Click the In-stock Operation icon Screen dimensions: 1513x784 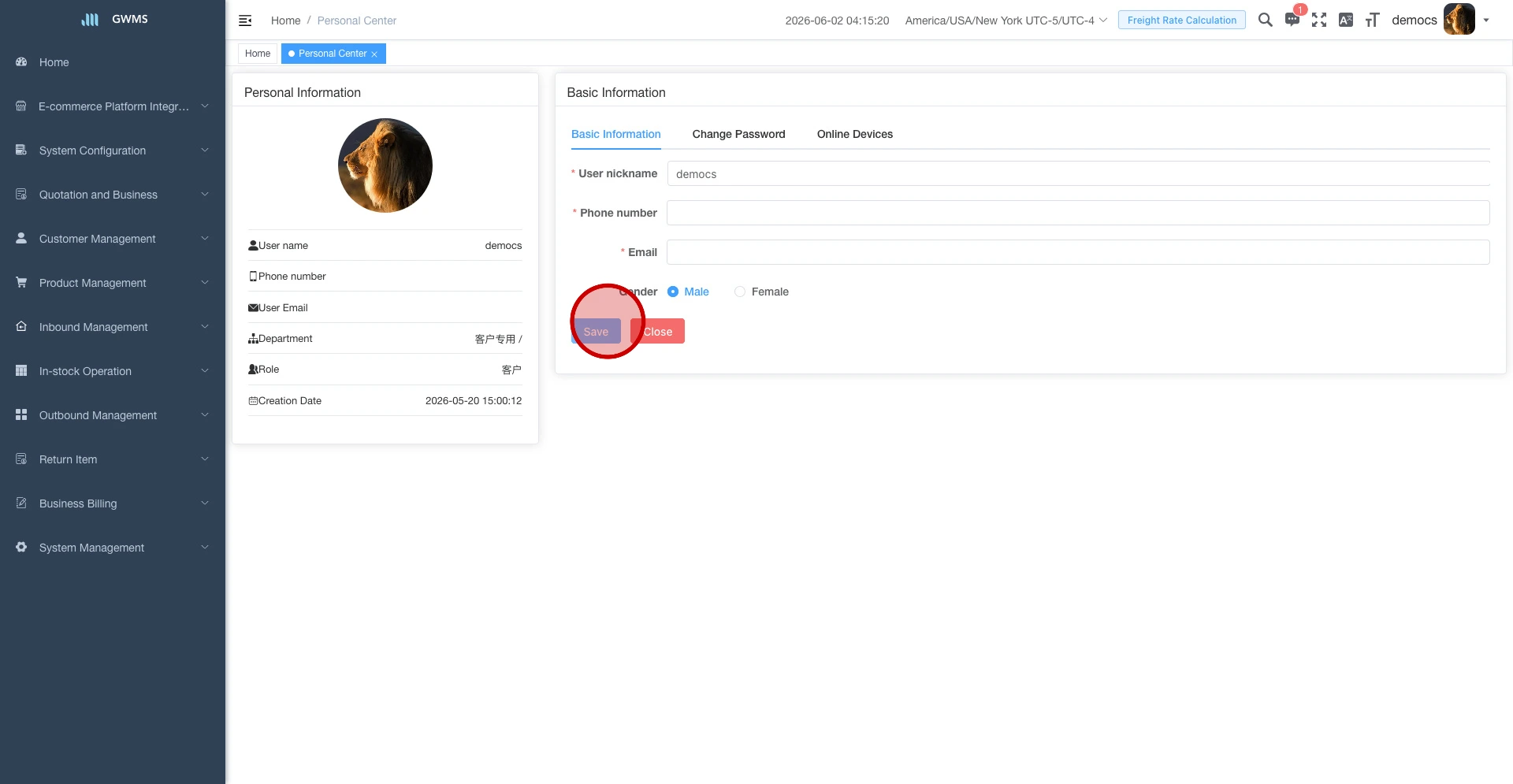coord(21,370)
